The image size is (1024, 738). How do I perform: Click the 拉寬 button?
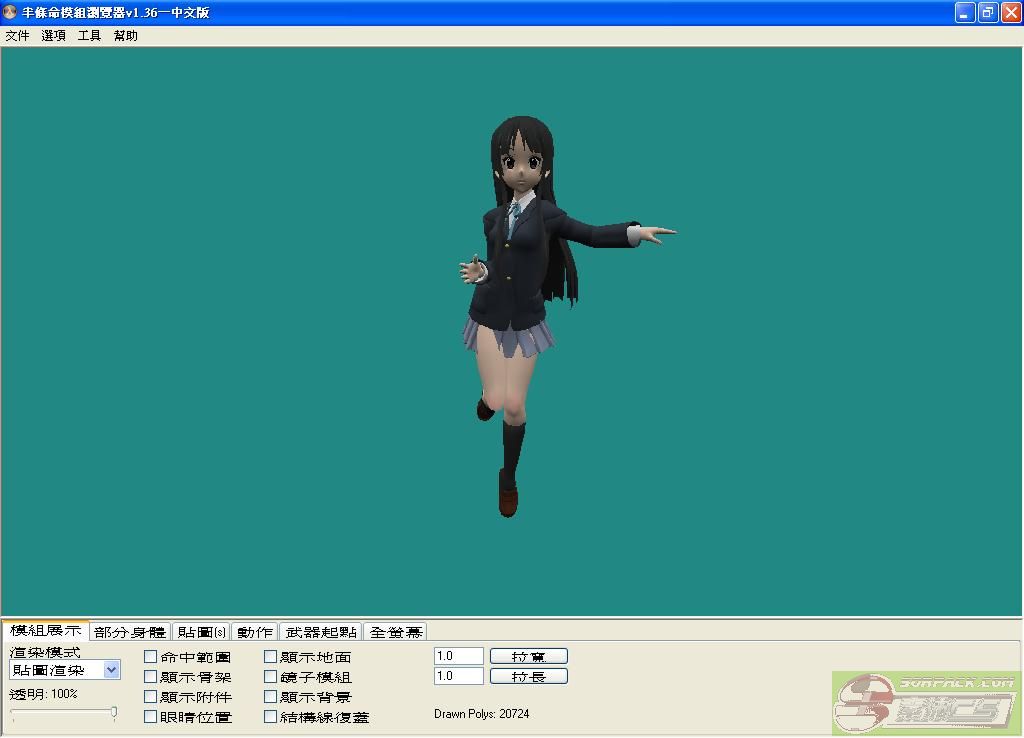click(x=528, y=656)
